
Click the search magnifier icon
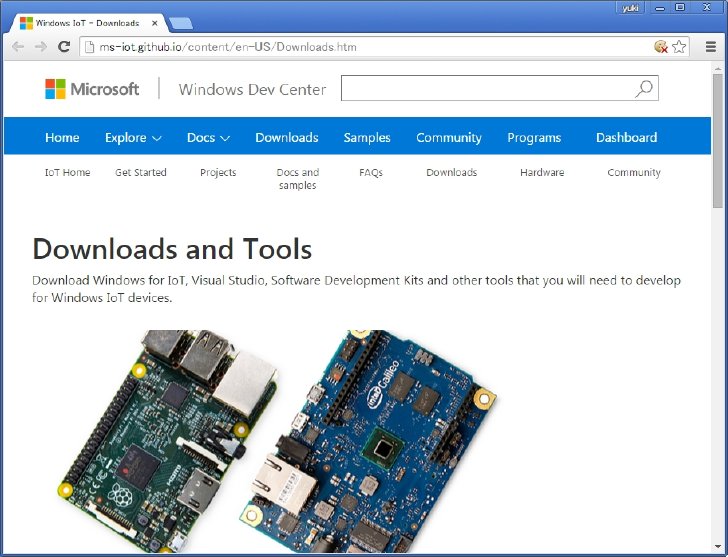coord(644,88)
